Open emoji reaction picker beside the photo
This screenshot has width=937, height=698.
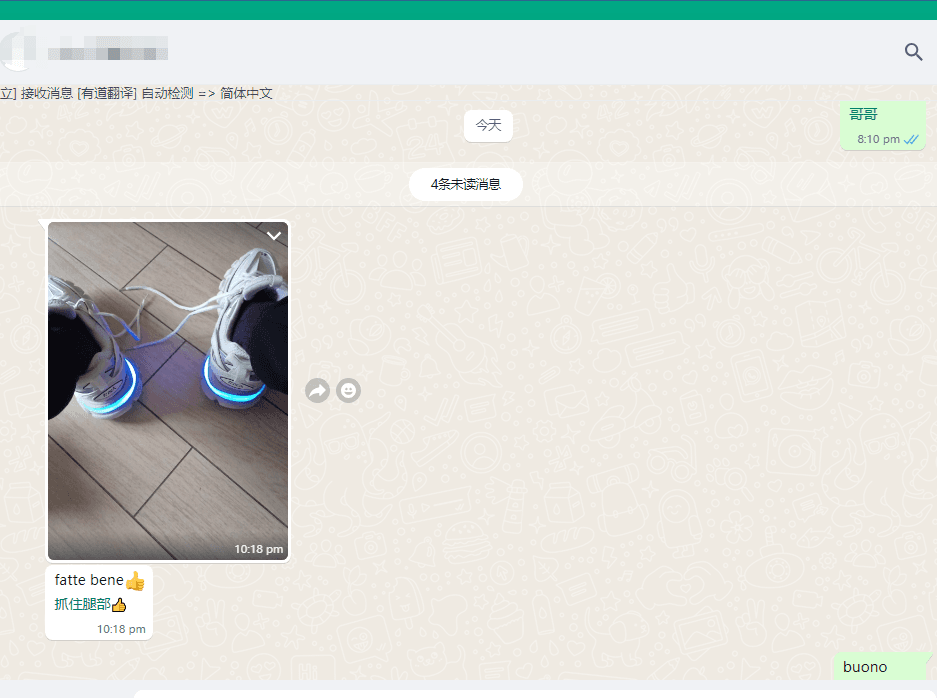pyautogui.click(x=348, y=391)
